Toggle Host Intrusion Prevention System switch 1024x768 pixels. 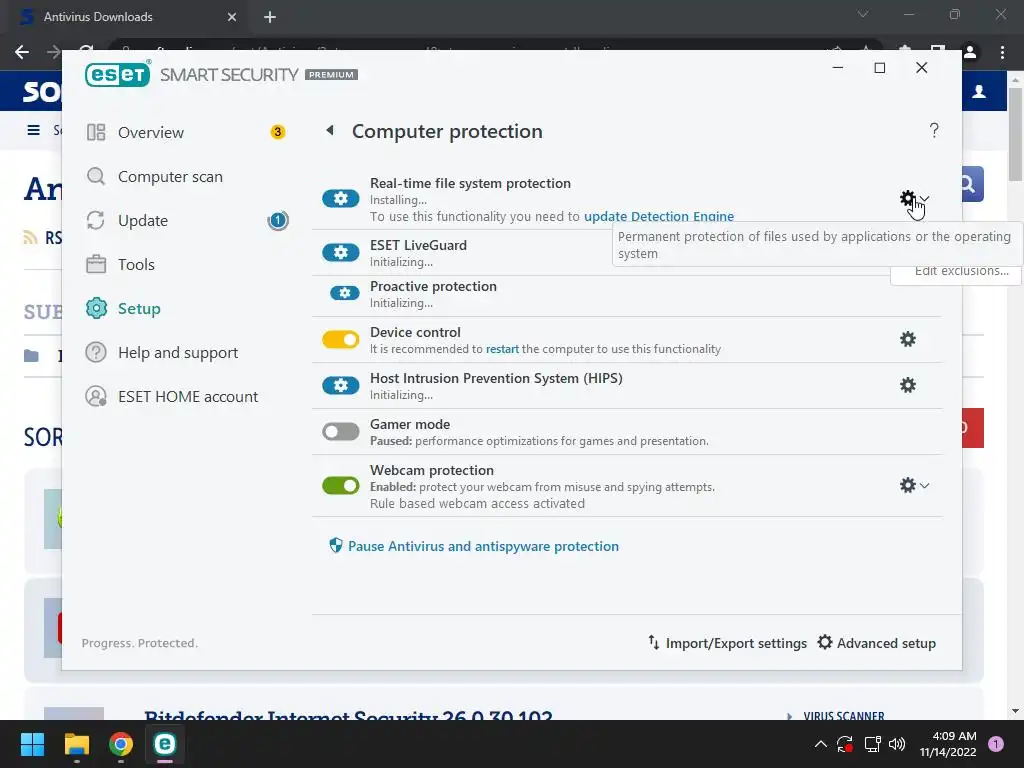coord(340,385)
